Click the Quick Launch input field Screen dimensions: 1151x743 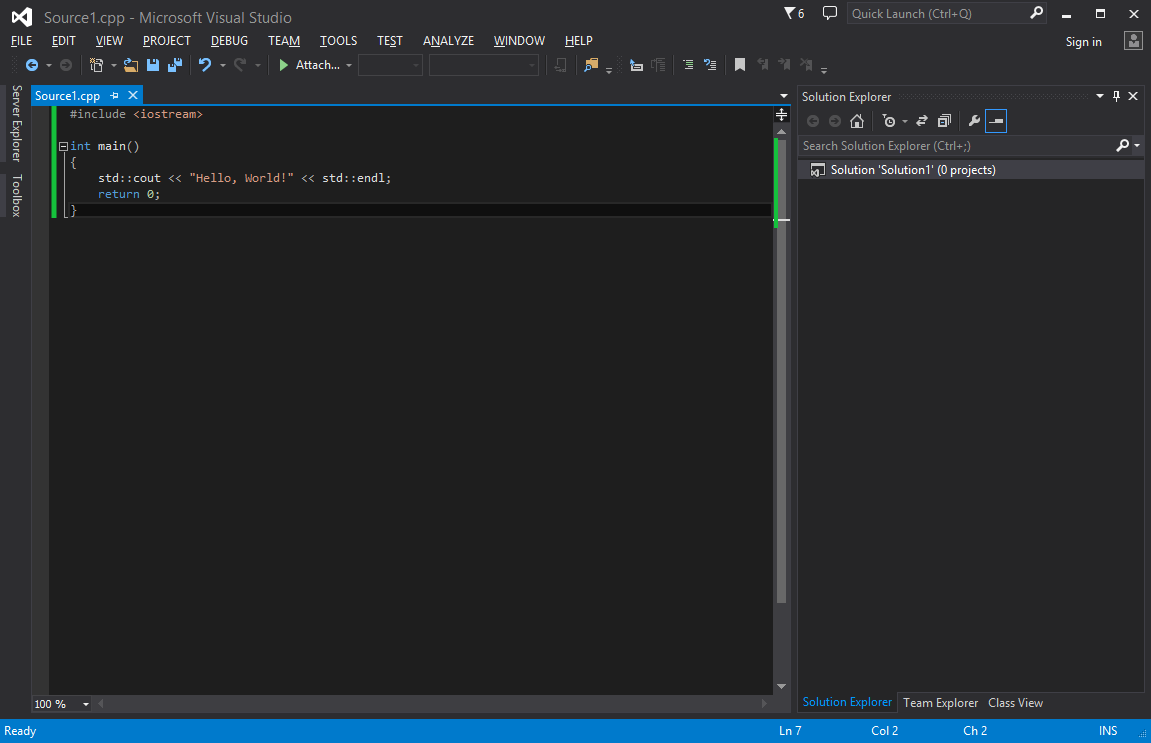tap(938, 13)
